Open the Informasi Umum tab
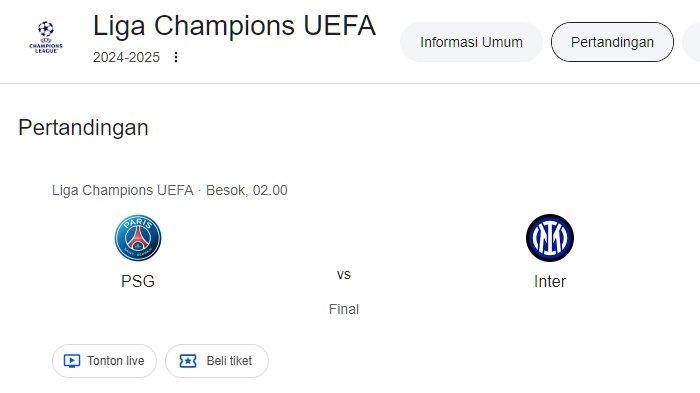 (x=471, y=42)
